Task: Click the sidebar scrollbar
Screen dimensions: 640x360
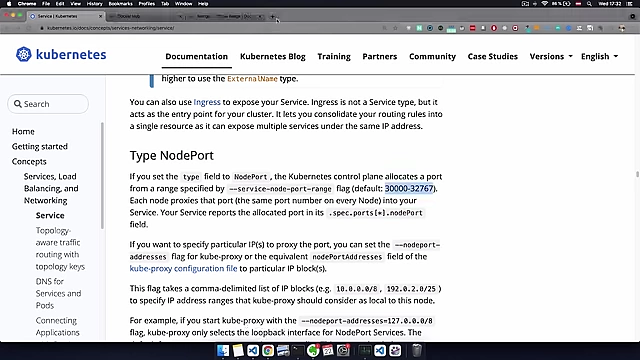Action: tap(102, 176)
